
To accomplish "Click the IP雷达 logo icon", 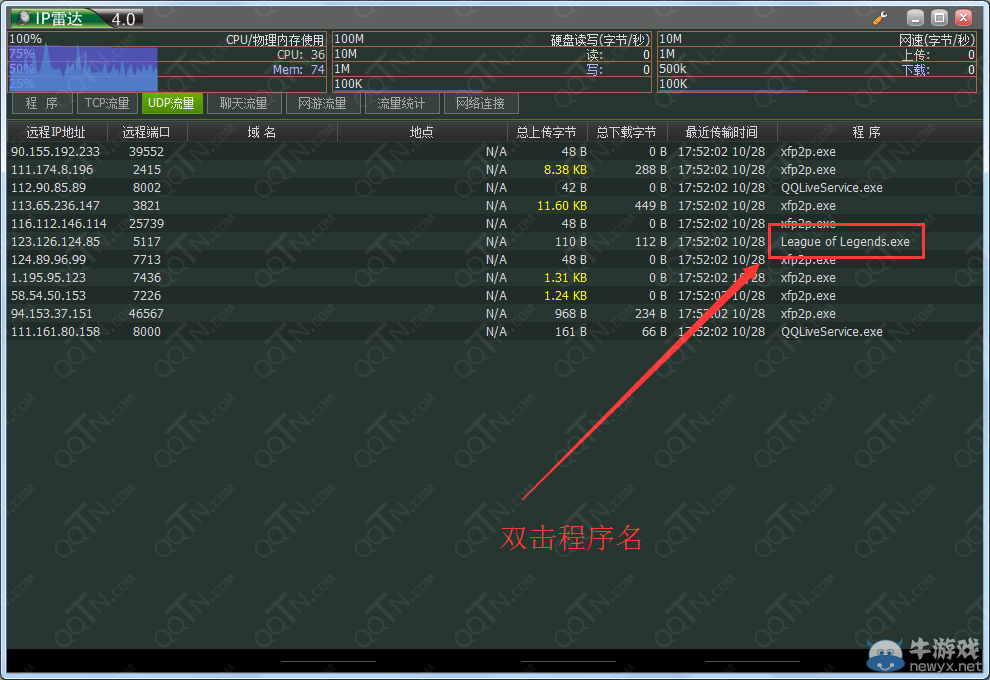I will (24, 18).
